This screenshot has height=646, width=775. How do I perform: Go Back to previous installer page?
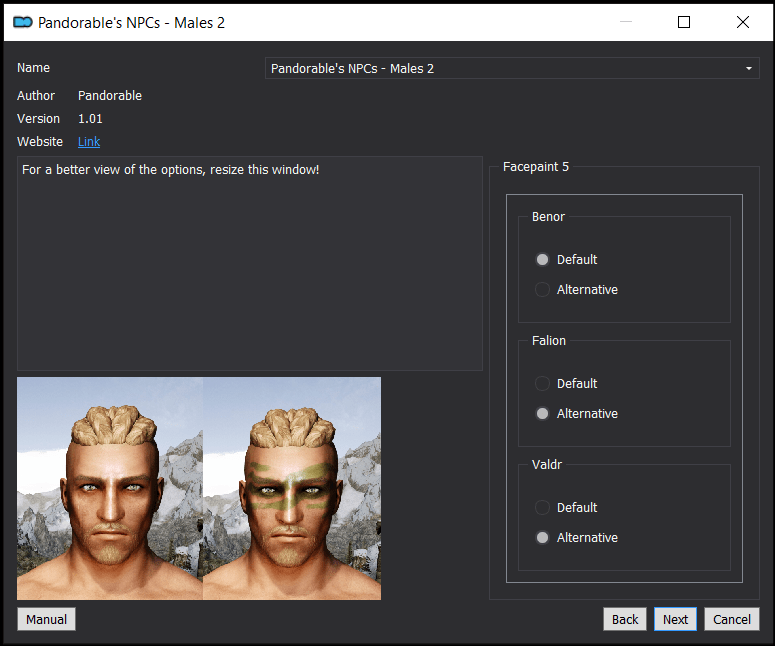[x=625, y=619]
